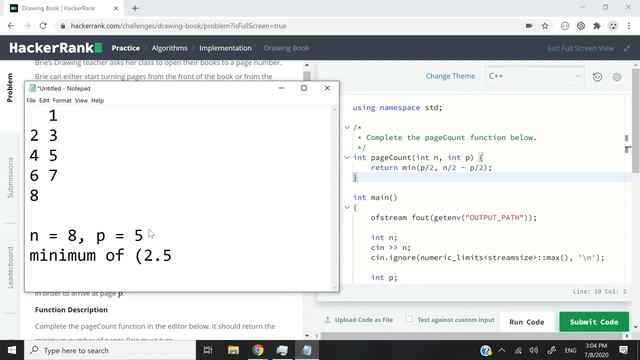Click Exit Full Screen View

[580, 48]
